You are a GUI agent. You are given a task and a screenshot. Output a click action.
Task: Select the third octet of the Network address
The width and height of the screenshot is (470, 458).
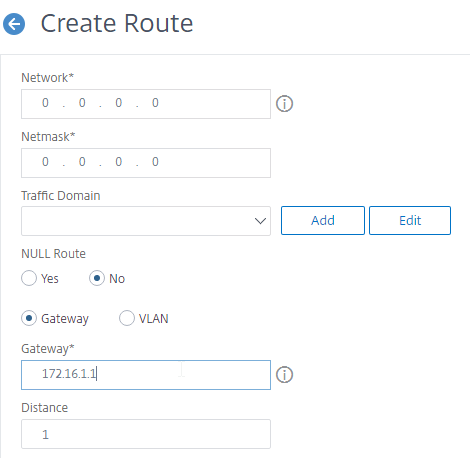click(119, 103)
